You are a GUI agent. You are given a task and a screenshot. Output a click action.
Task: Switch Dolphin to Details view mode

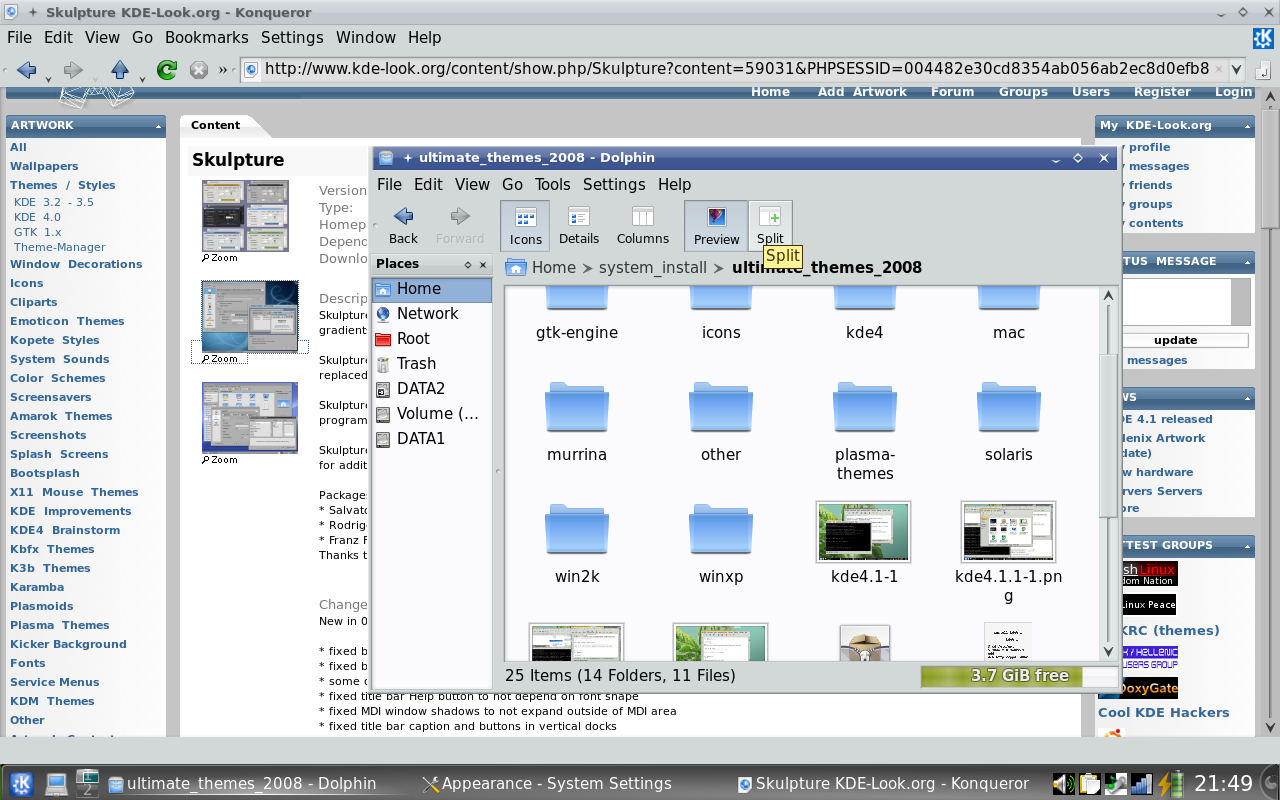(x=579, y=225)
